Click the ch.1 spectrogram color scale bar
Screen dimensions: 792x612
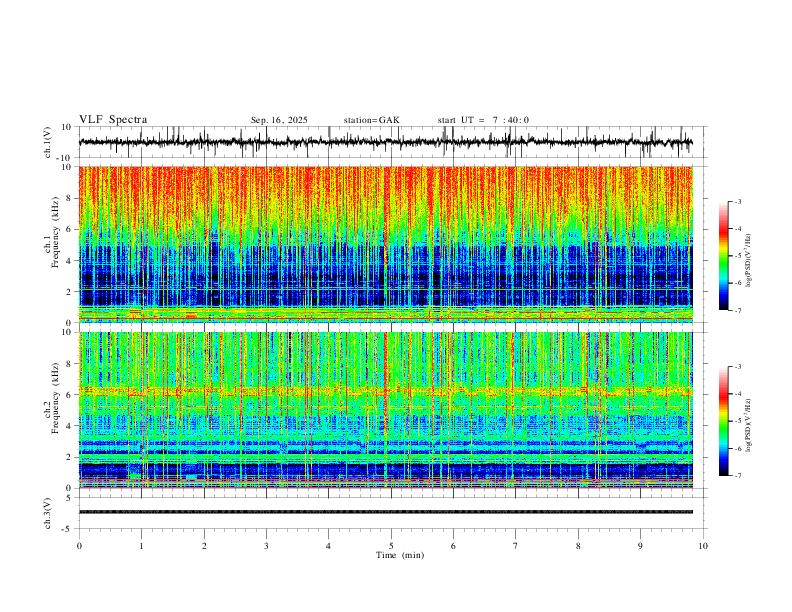[724, 256]
